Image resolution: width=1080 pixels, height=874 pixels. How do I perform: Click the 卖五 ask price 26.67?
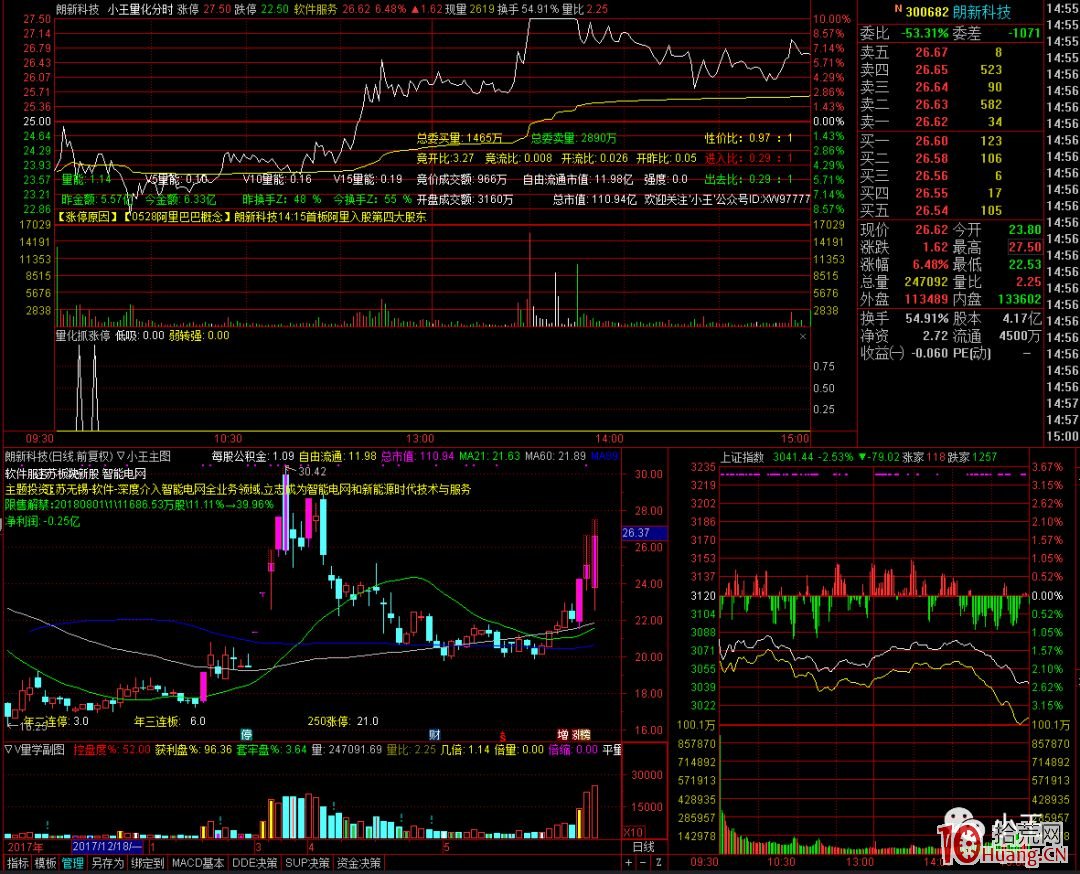(931, 52)
